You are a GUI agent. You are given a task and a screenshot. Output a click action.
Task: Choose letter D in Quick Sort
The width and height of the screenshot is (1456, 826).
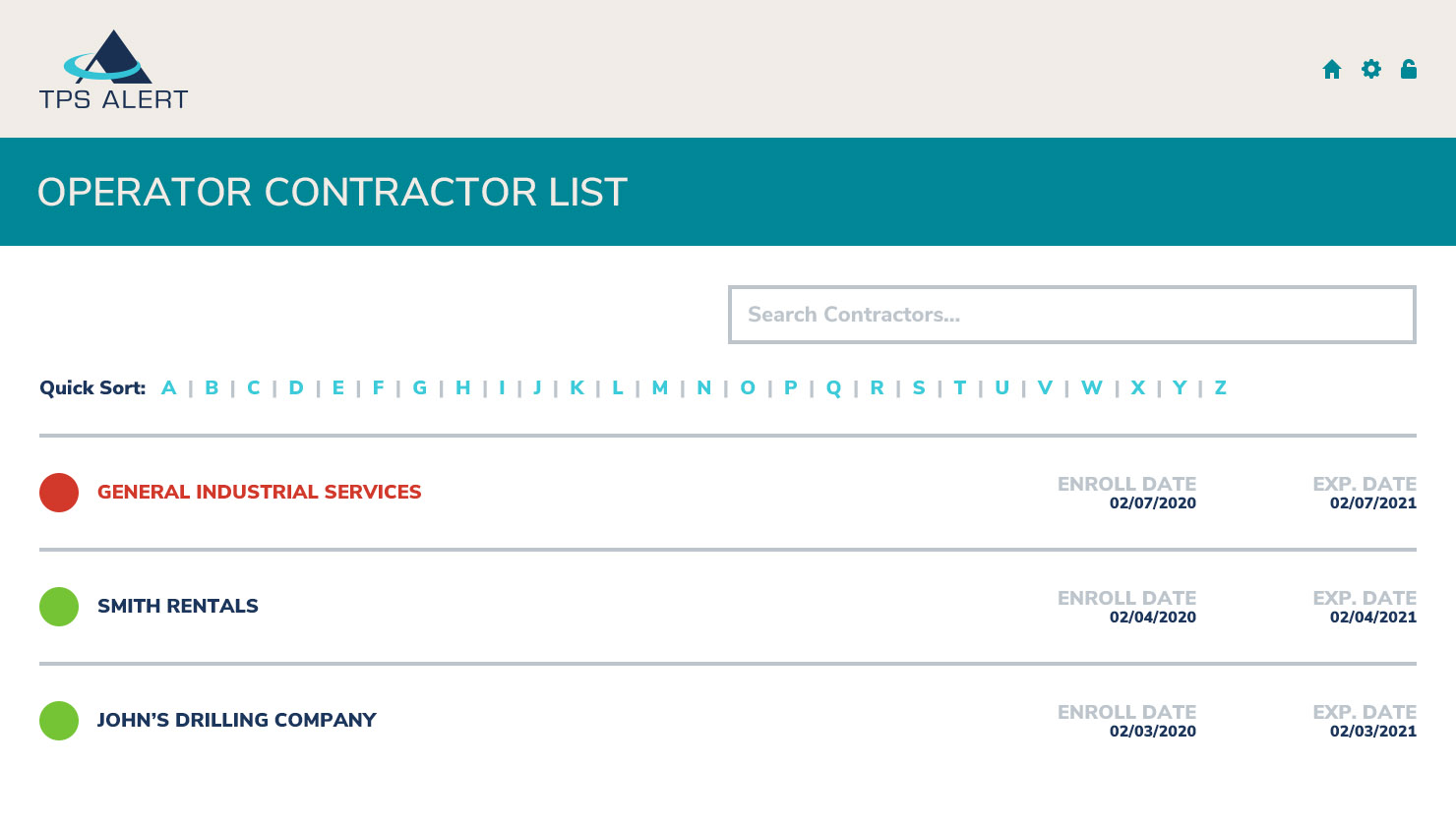tap(296, 387)
